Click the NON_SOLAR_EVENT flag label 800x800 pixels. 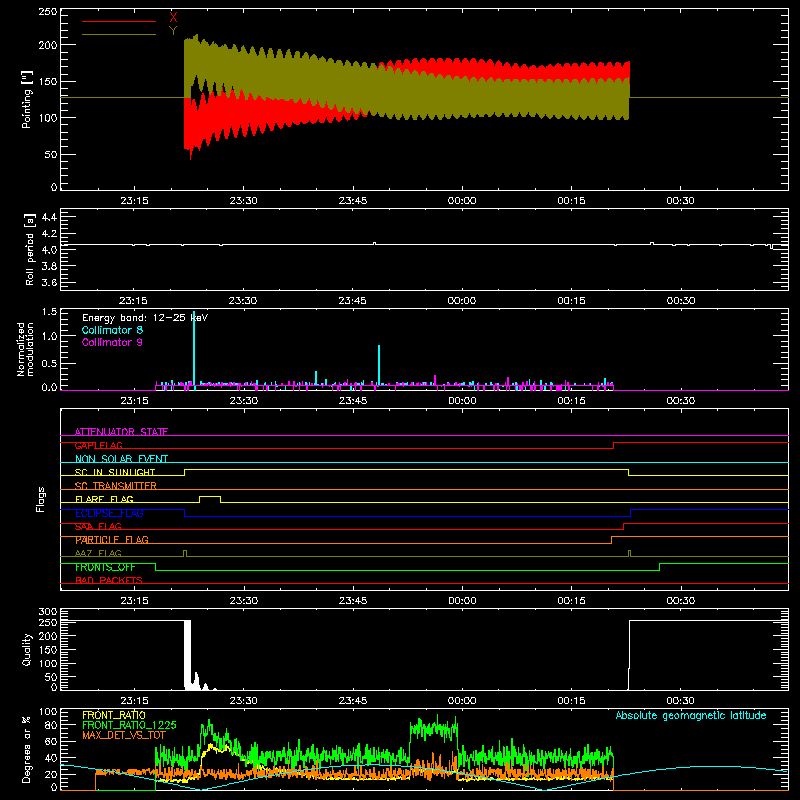(121, 459)
